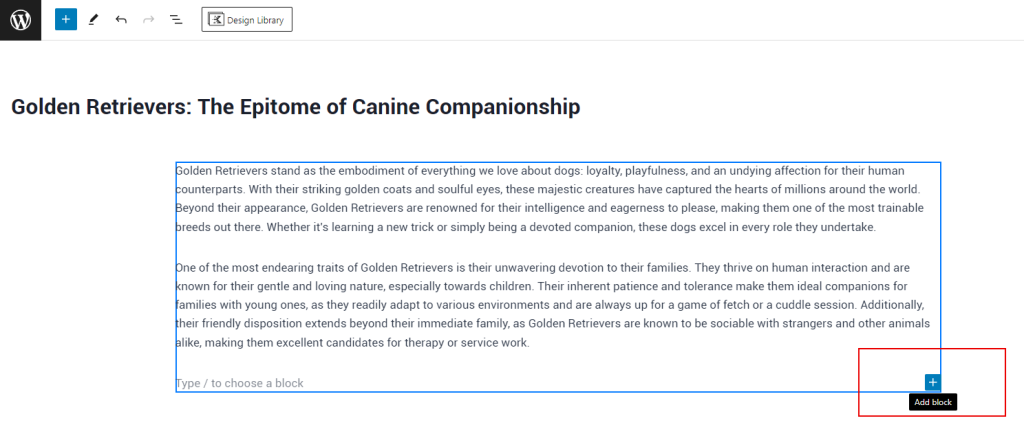This screenshot has height=425, width=1024.
Task: Toggle the block inserter in top toolbar
Action: click(x=65, y=20)
